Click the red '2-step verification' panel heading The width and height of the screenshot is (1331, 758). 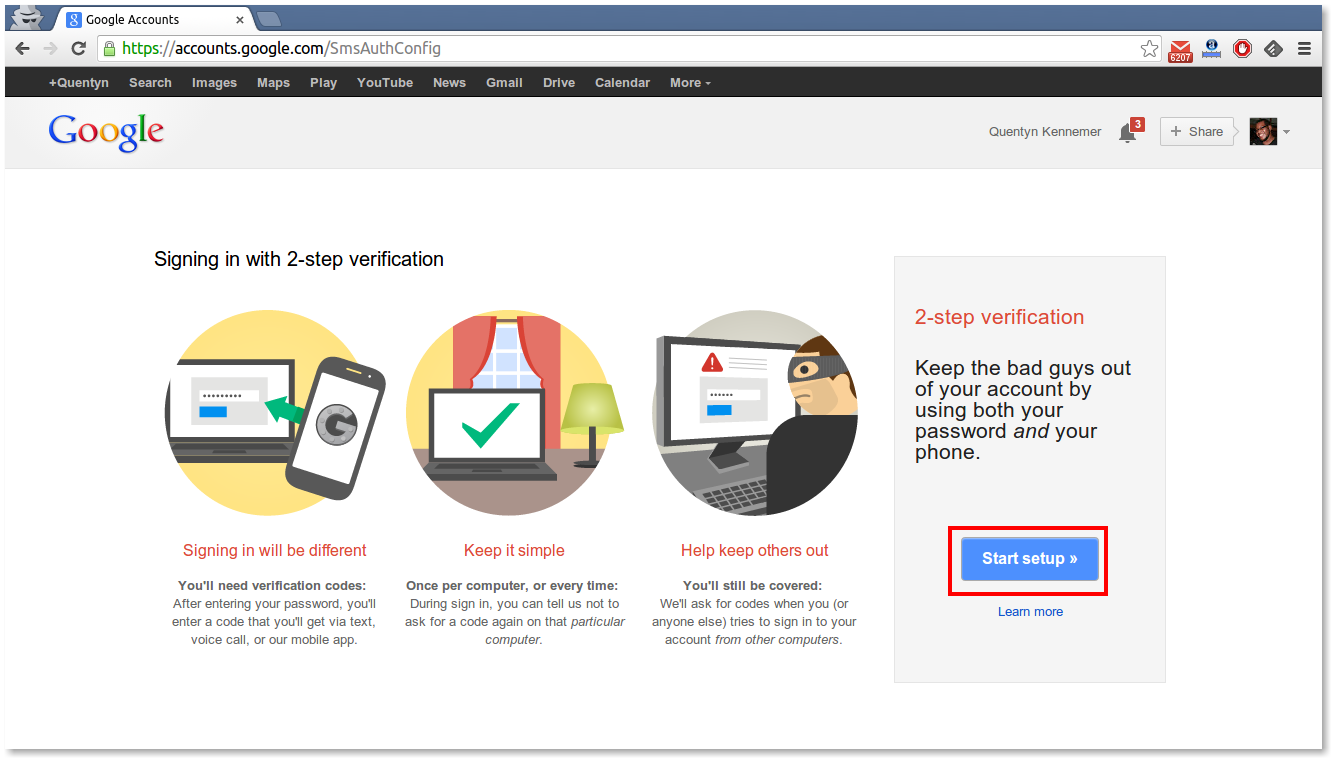(999, 317)
